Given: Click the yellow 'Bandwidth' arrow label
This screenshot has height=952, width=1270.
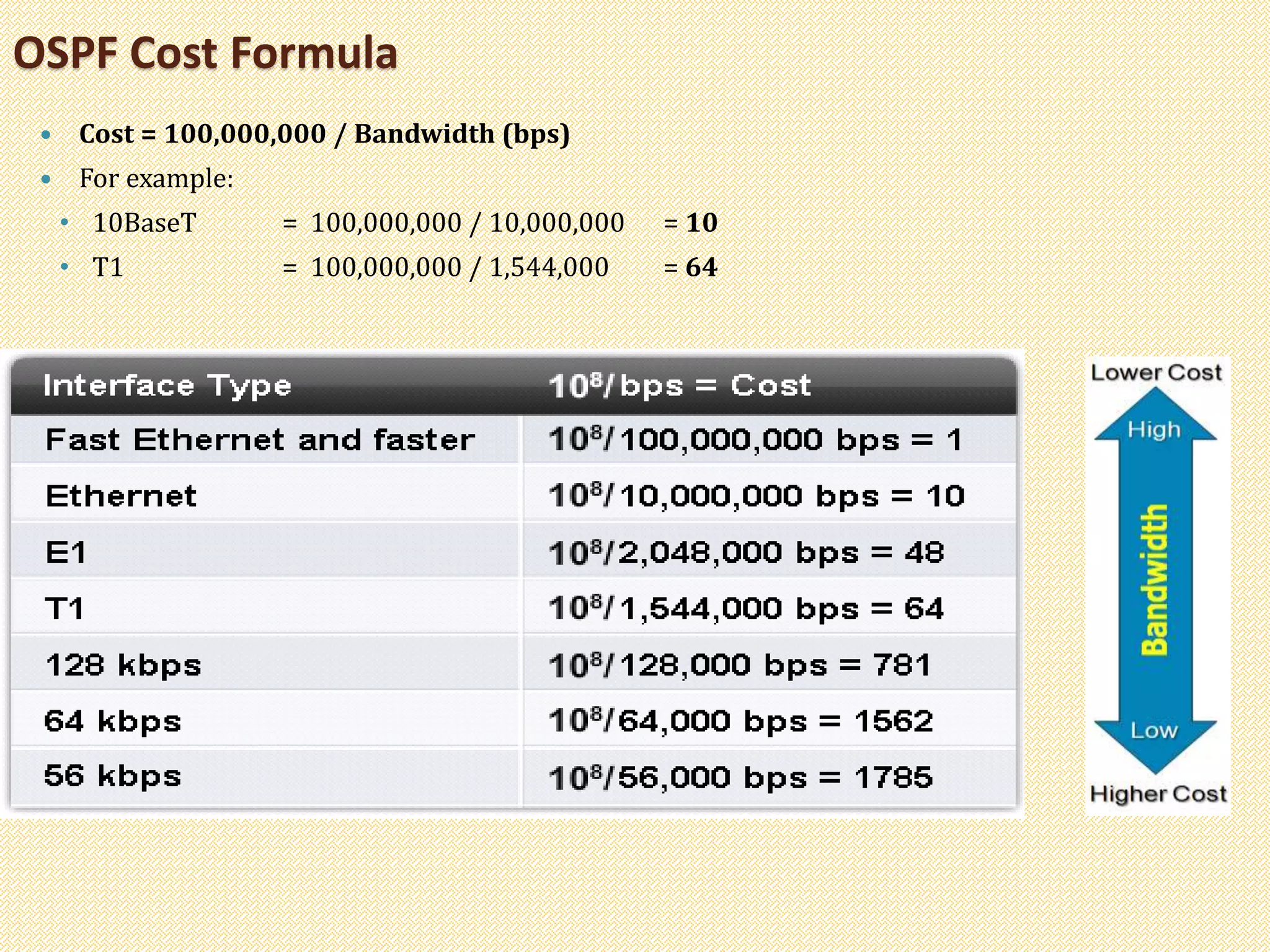Looking at the screenshot, I should pyautogui.click(x=1155, y=580).
